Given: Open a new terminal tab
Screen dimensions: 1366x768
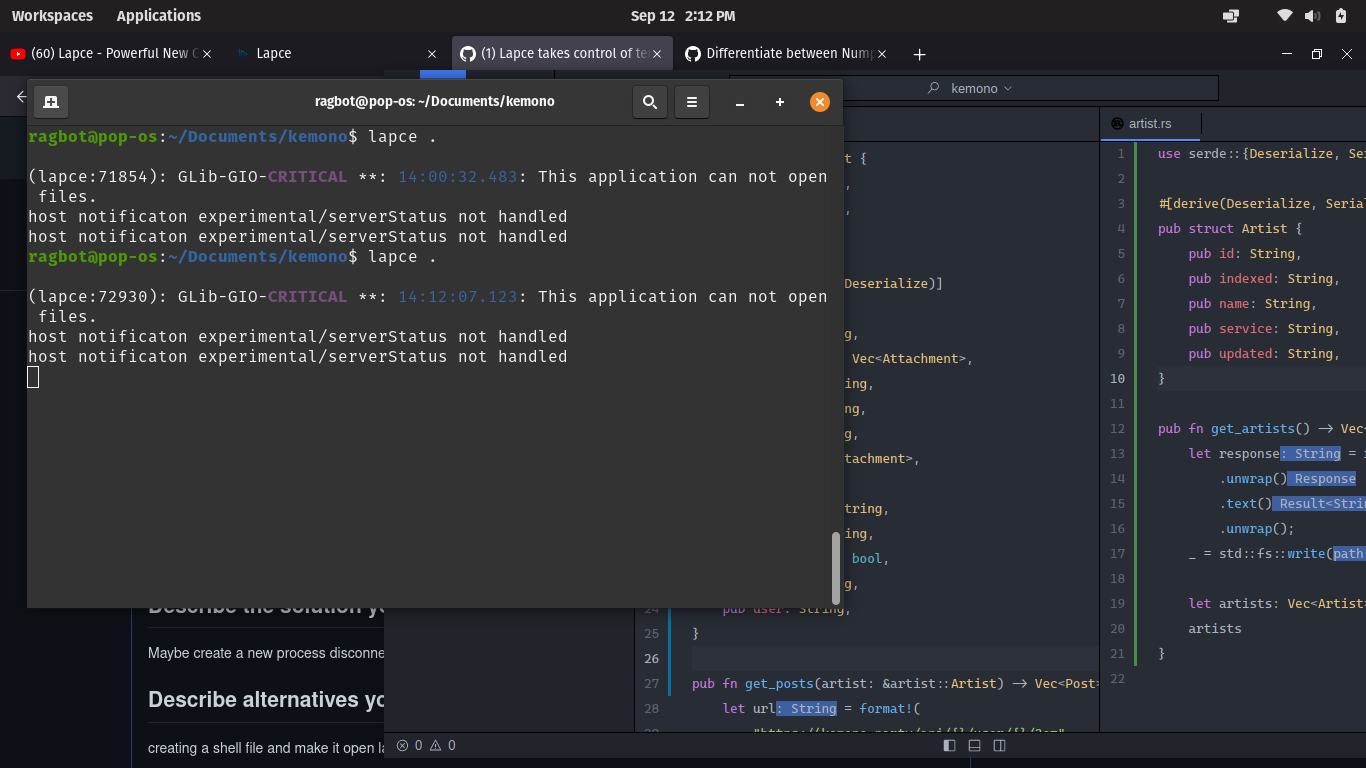Looking at the screenshot, I should point(51,101).
